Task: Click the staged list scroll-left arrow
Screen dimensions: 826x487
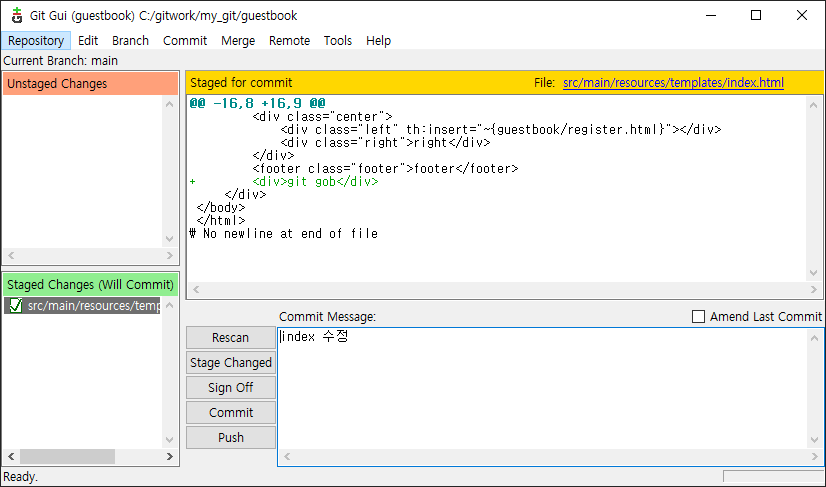Action: pos(11,456)
